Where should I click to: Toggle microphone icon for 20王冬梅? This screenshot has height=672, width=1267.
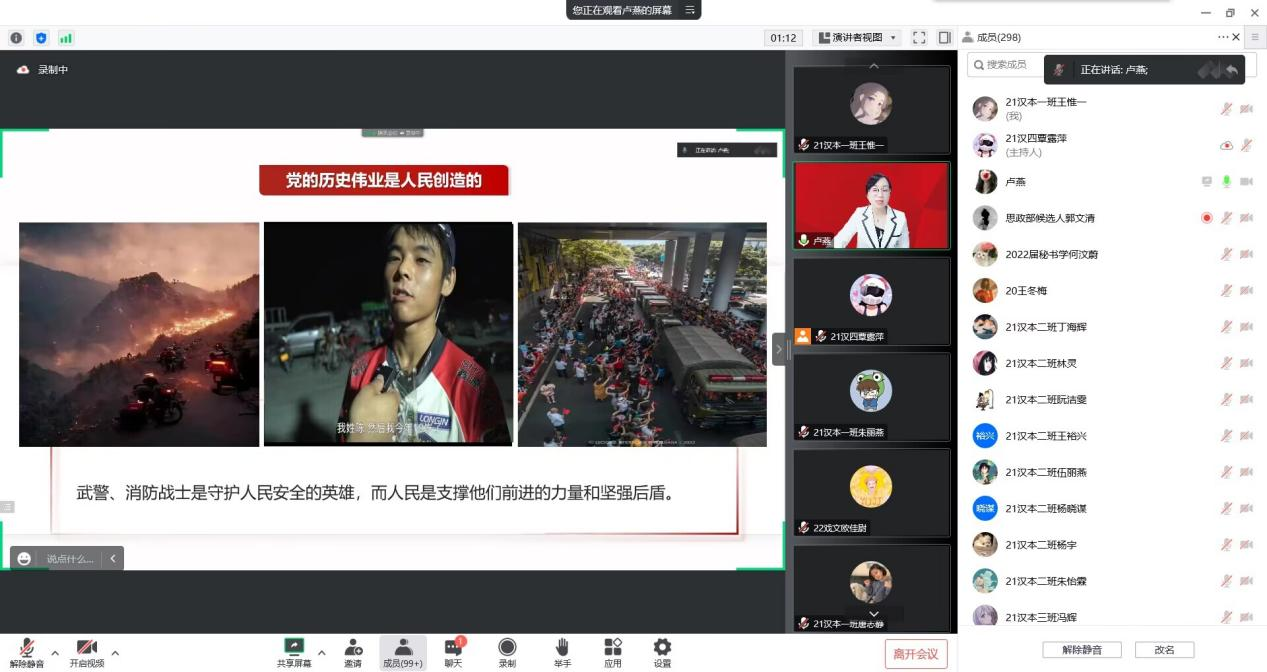tap(1226, 291)
